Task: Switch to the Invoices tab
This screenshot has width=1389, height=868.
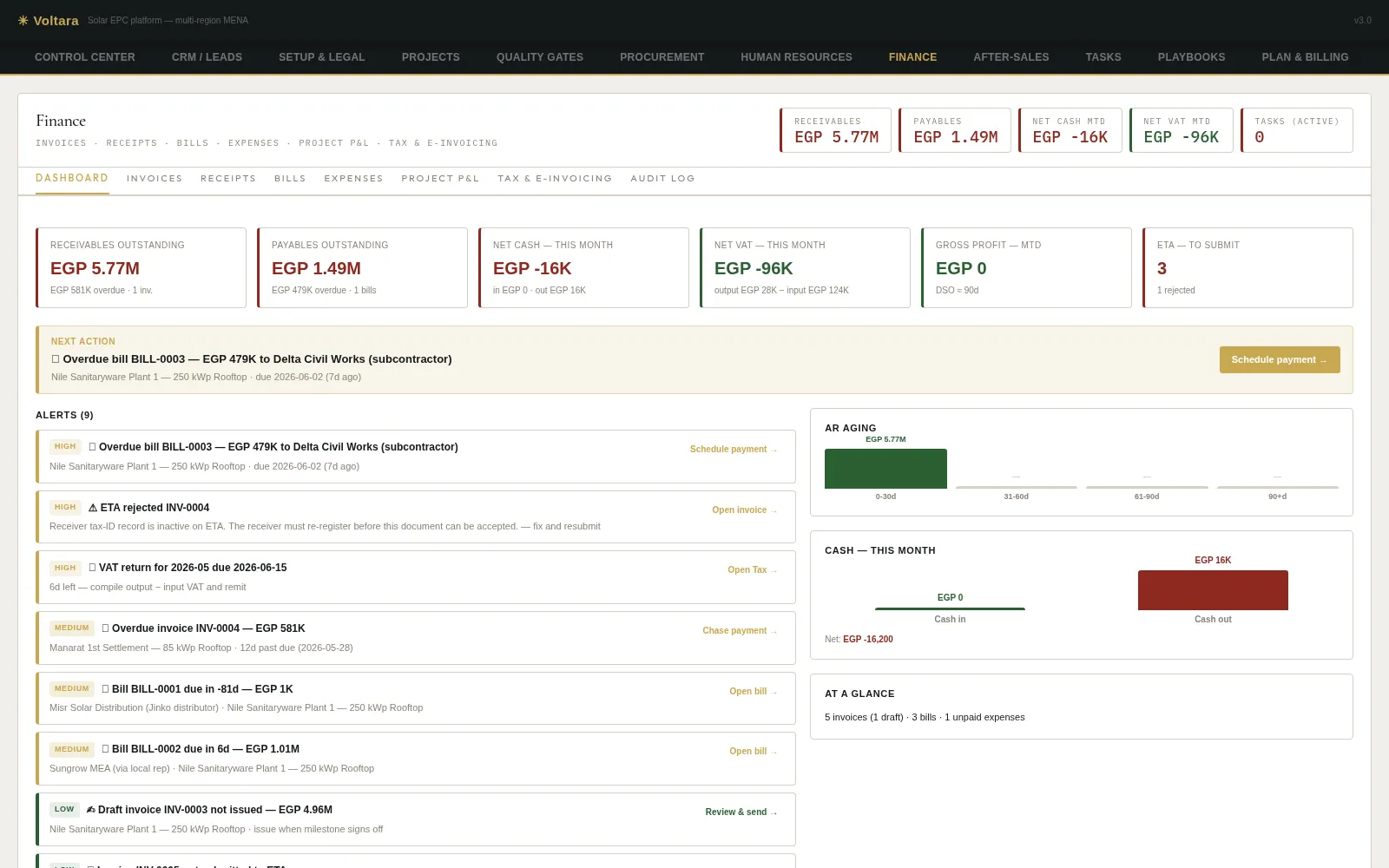Action: click(x=155, y=179)
